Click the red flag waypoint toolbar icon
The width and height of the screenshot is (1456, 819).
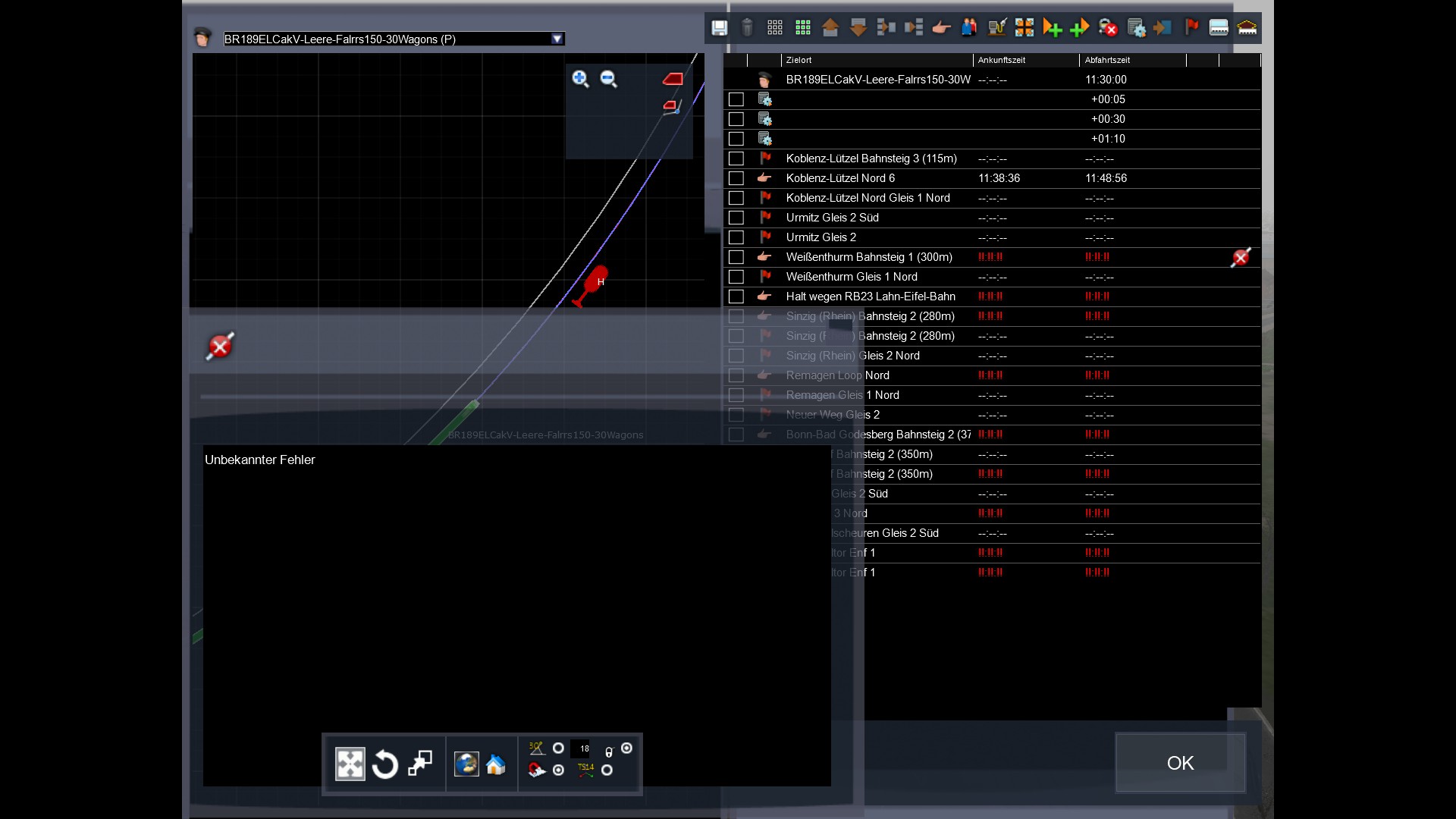[1191, 28]
